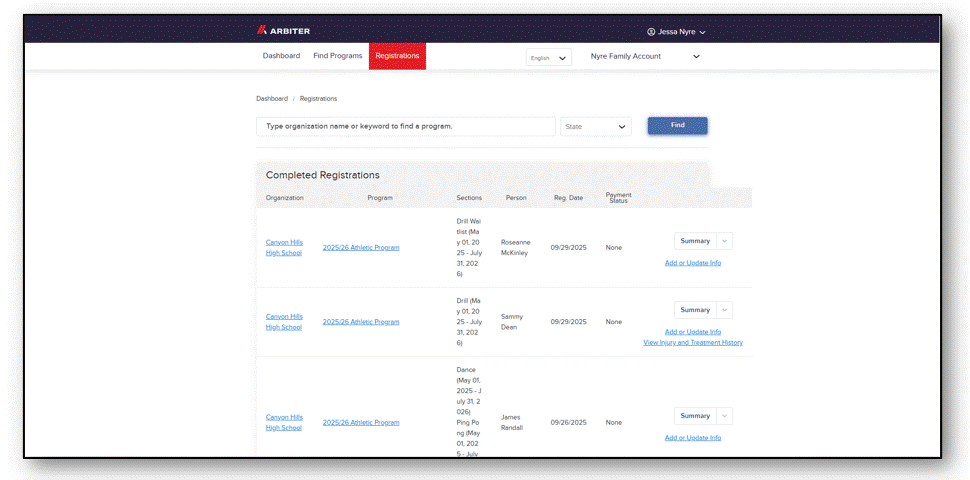The height and width of the screenshot is (480, 970).
Task: Open the Jessa Nyre user menu
Action: (676, 32)
